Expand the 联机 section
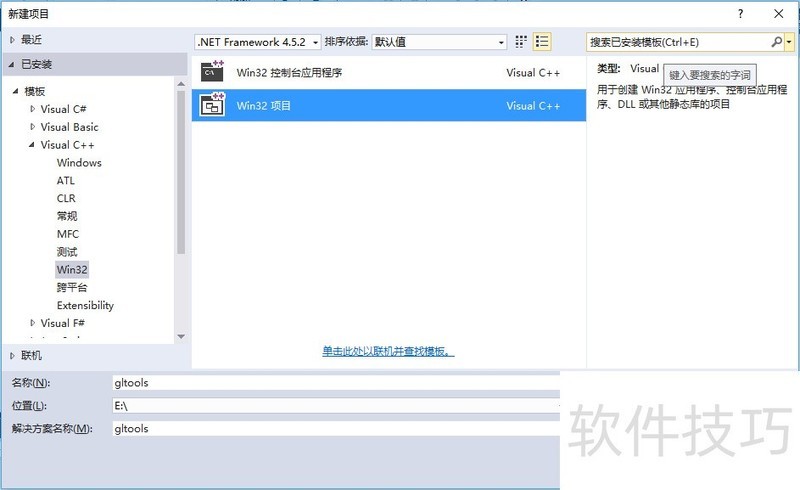 (12, 356)
